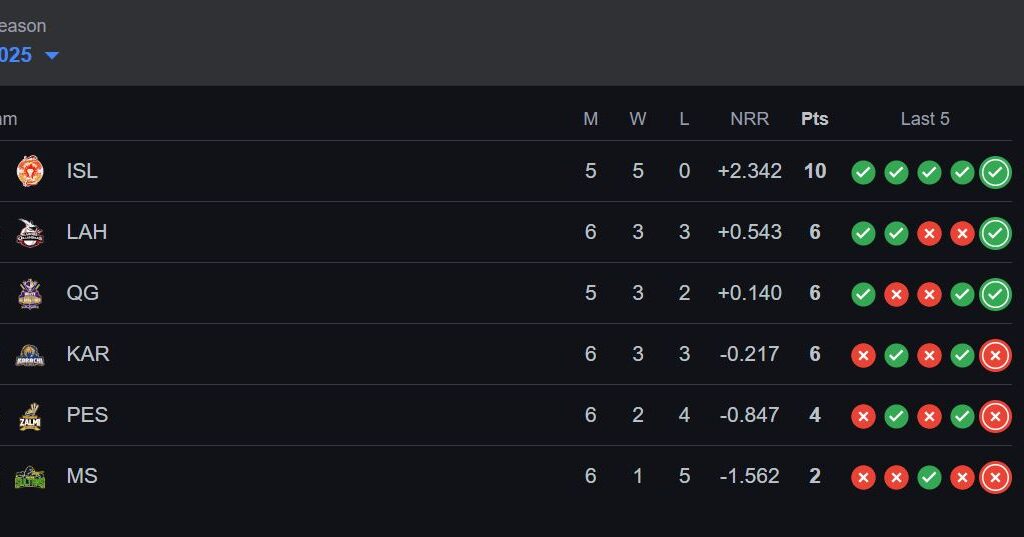The width and height of the screenshot is (1024, 537).
Task: Click the Last 5 column header
Action: point(925,119)
